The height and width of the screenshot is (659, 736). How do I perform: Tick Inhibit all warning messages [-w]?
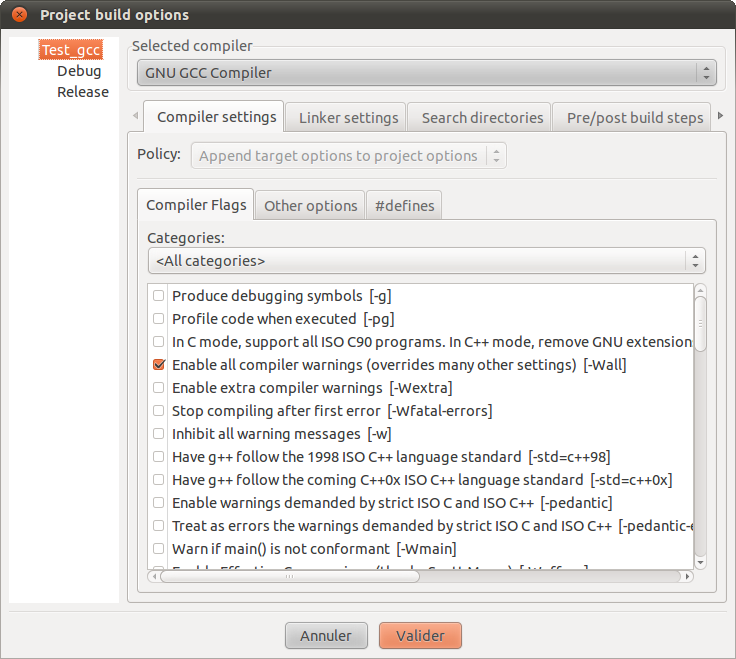pyautogui.click(x=158, y=434)
